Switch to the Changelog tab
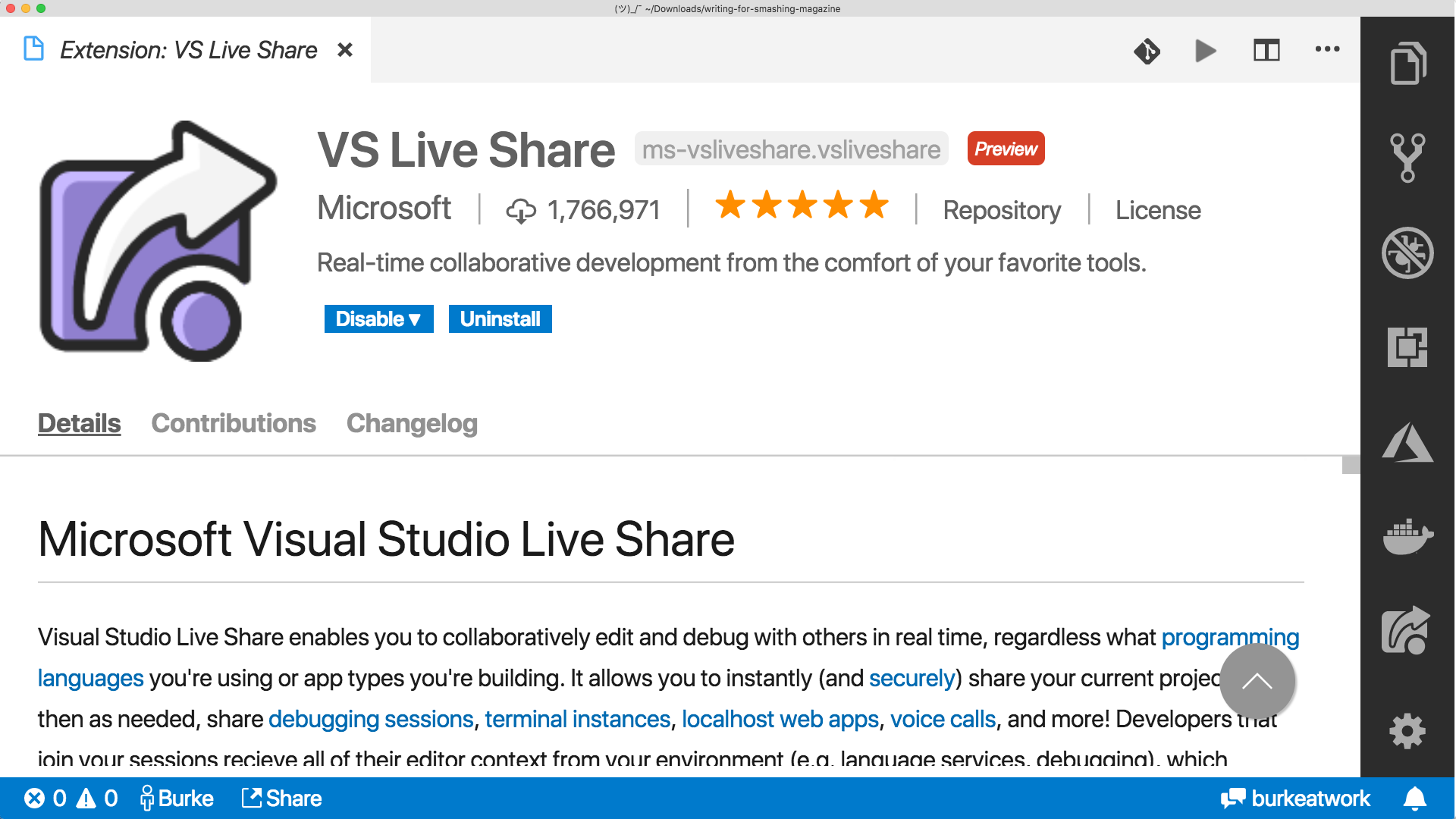This screenshot has height=819, width=1456. pyautogui.click(x=411, y=422)
